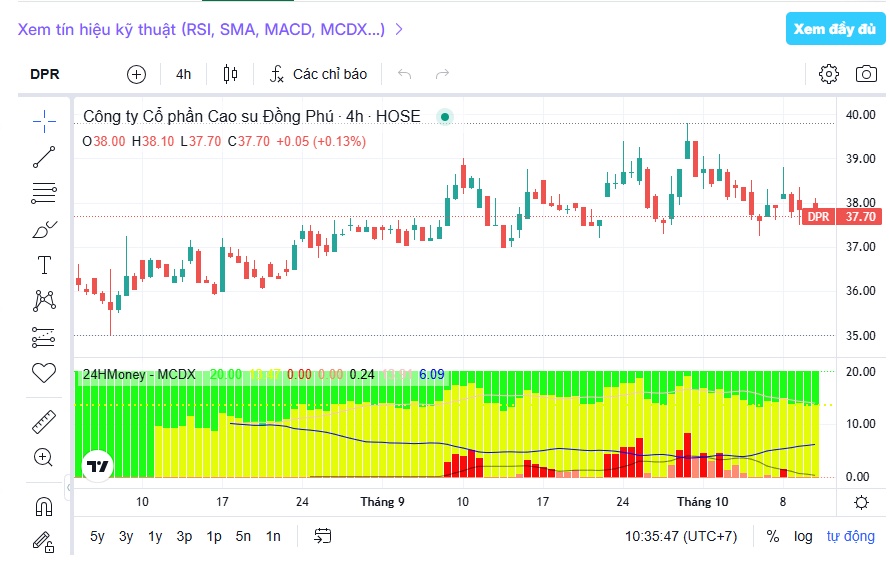The image size is (890, 566).
Task: Select the 5n time range
Action: (243, 536)
